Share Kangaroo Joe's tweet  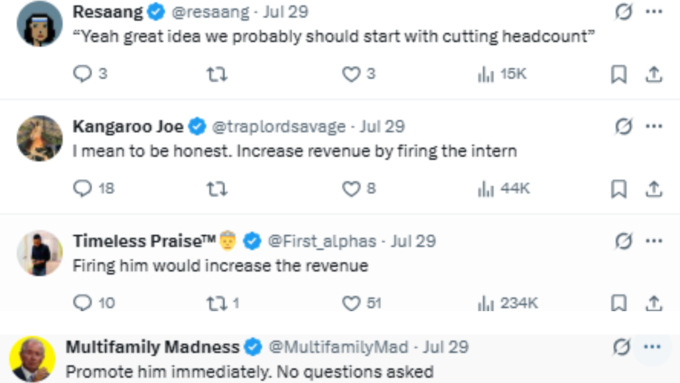pyautogui.click(x=654, y=189)
